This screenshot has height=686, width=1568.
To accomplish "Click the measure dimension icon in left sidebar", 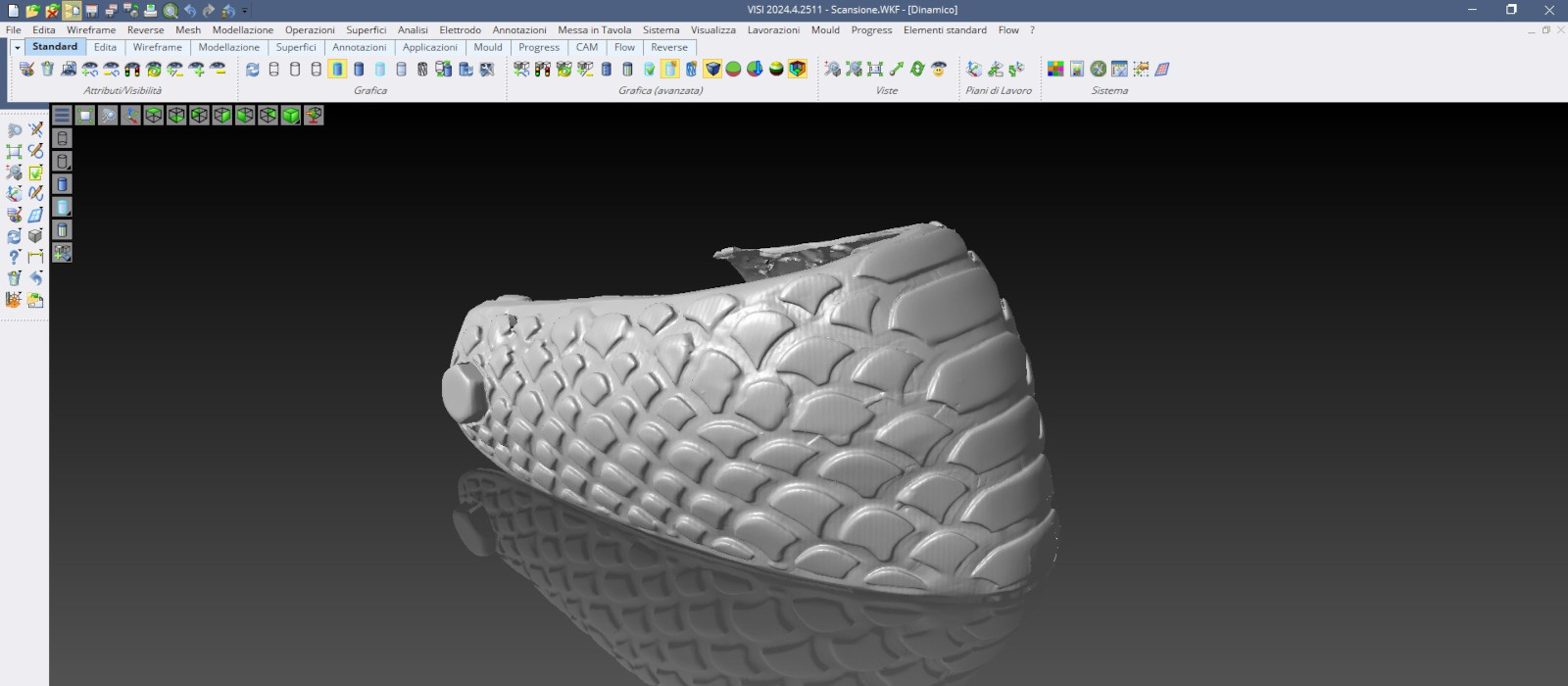I will pos(35,257).
